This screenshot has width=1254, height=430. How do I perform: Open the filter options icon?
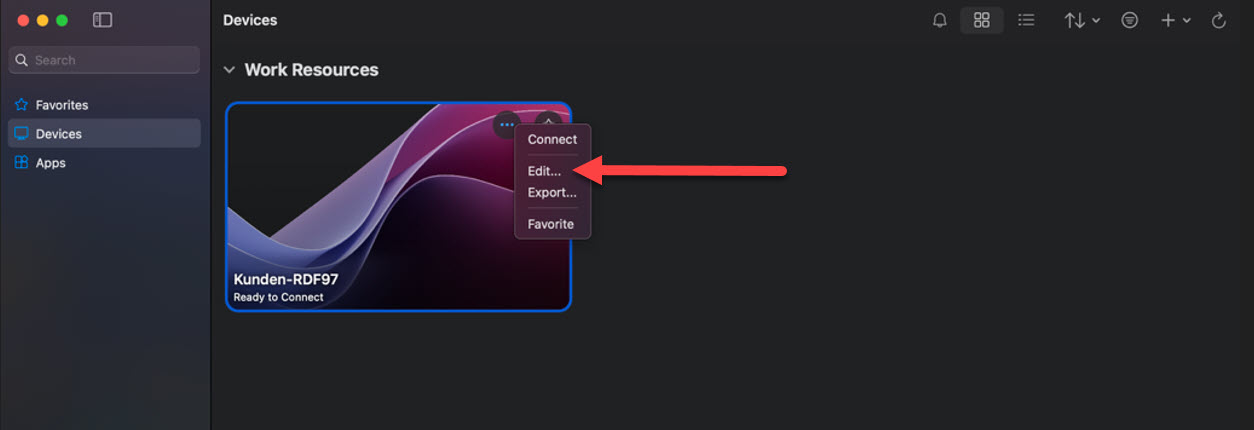point(1130,20)
